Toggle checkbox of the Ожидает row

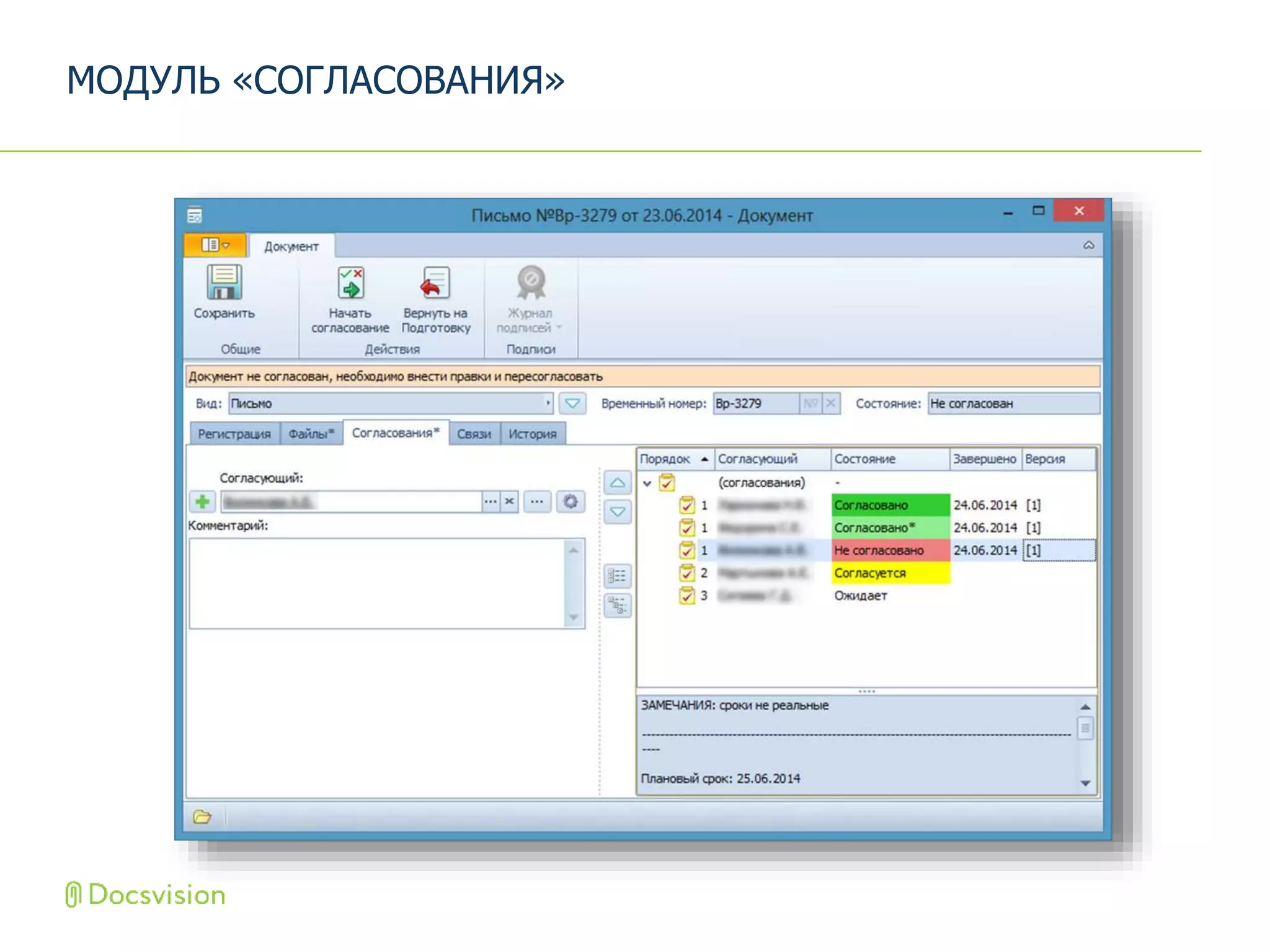(x=686, y=596)
